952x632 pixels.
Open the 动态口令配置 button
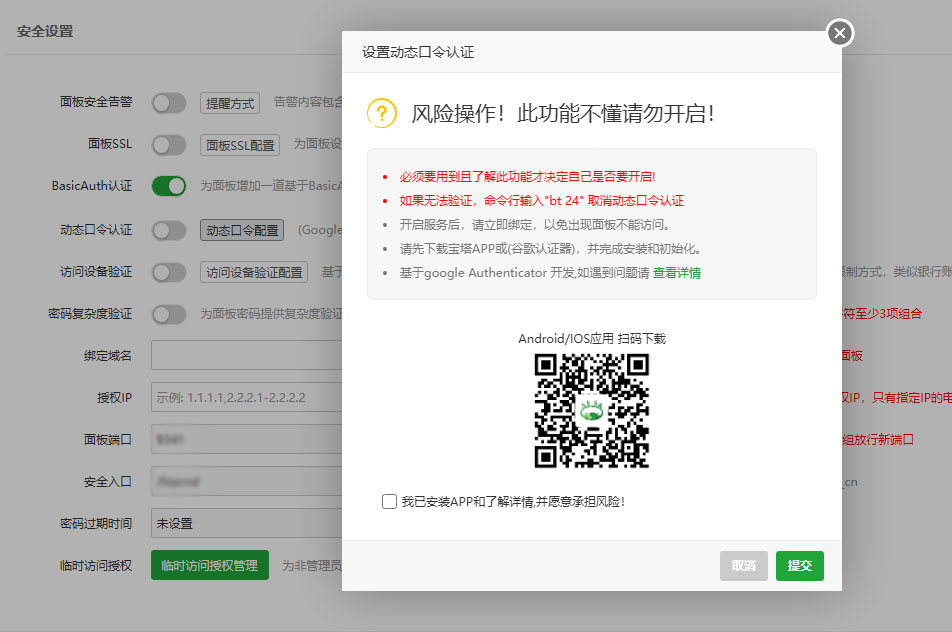click(242, 230)
